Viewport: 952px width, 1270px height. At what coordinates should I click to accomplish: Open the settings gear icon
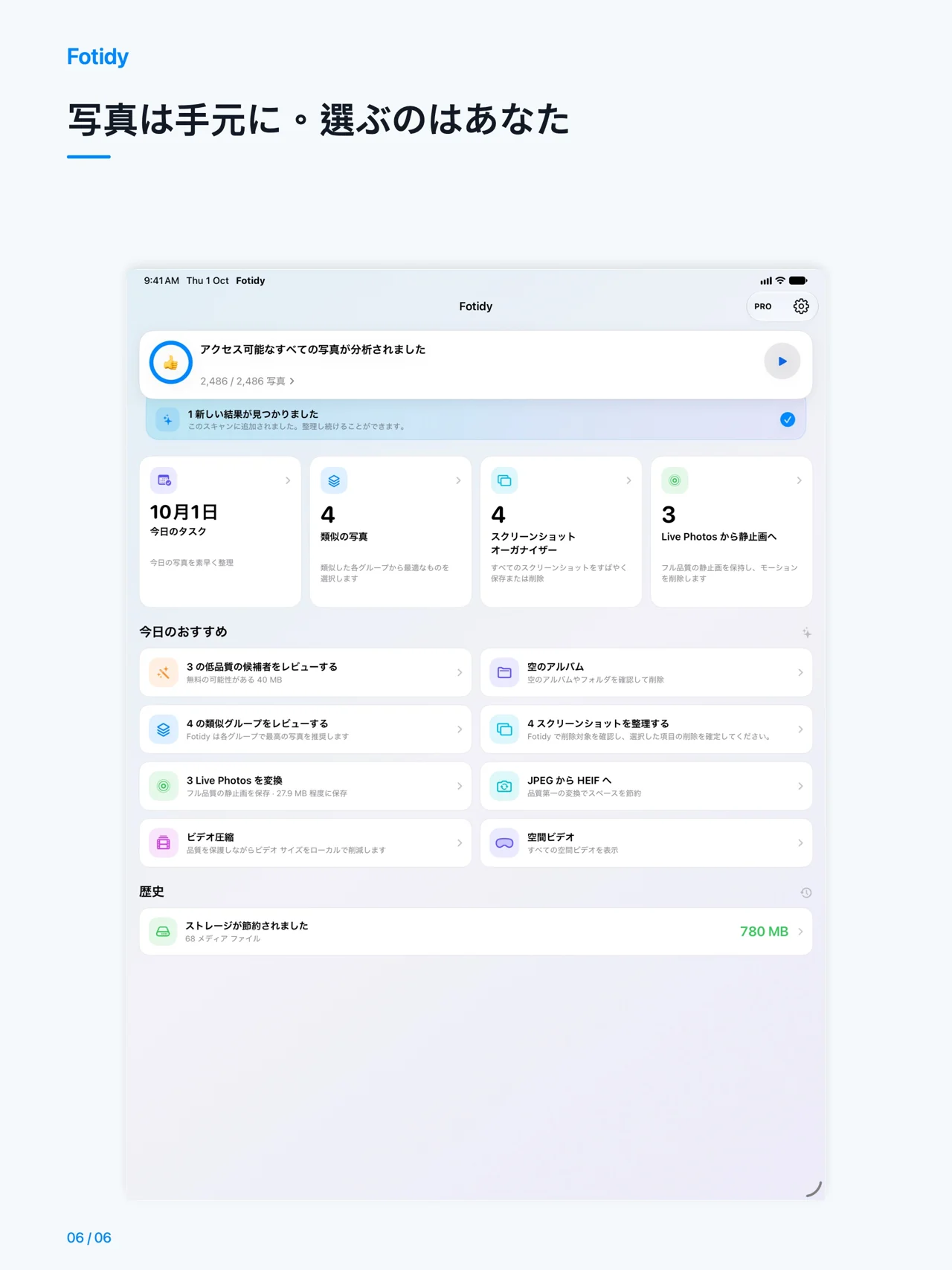[x=801, y=306]
